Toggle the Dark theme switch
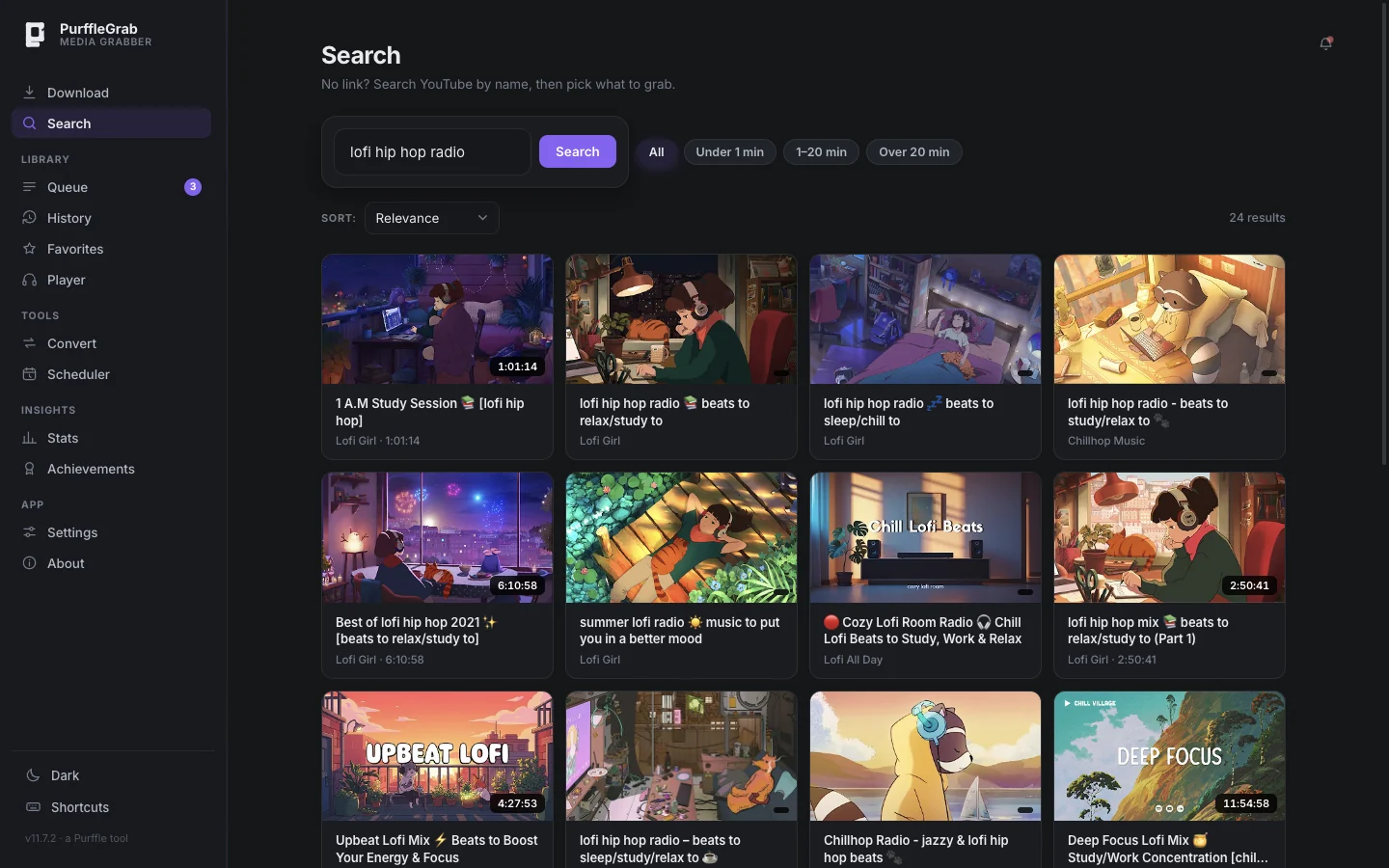Image resolution: width=1389 pixels, height=868 pixels. click(113, 775)
